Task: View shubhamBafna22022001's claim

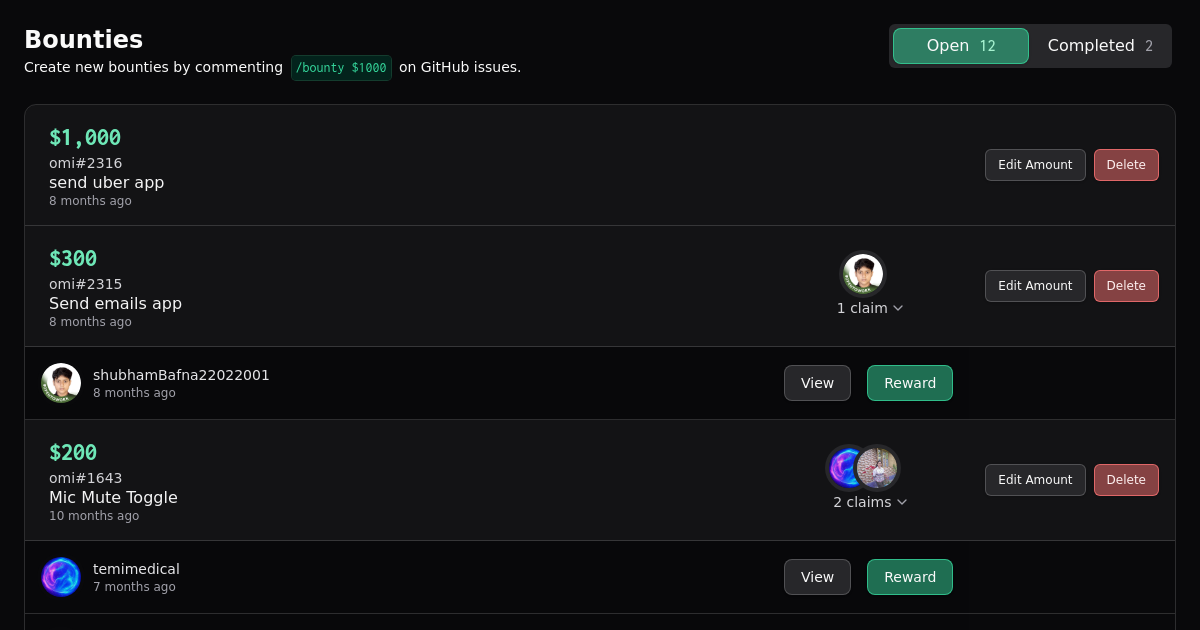Action: coord(817,383)
